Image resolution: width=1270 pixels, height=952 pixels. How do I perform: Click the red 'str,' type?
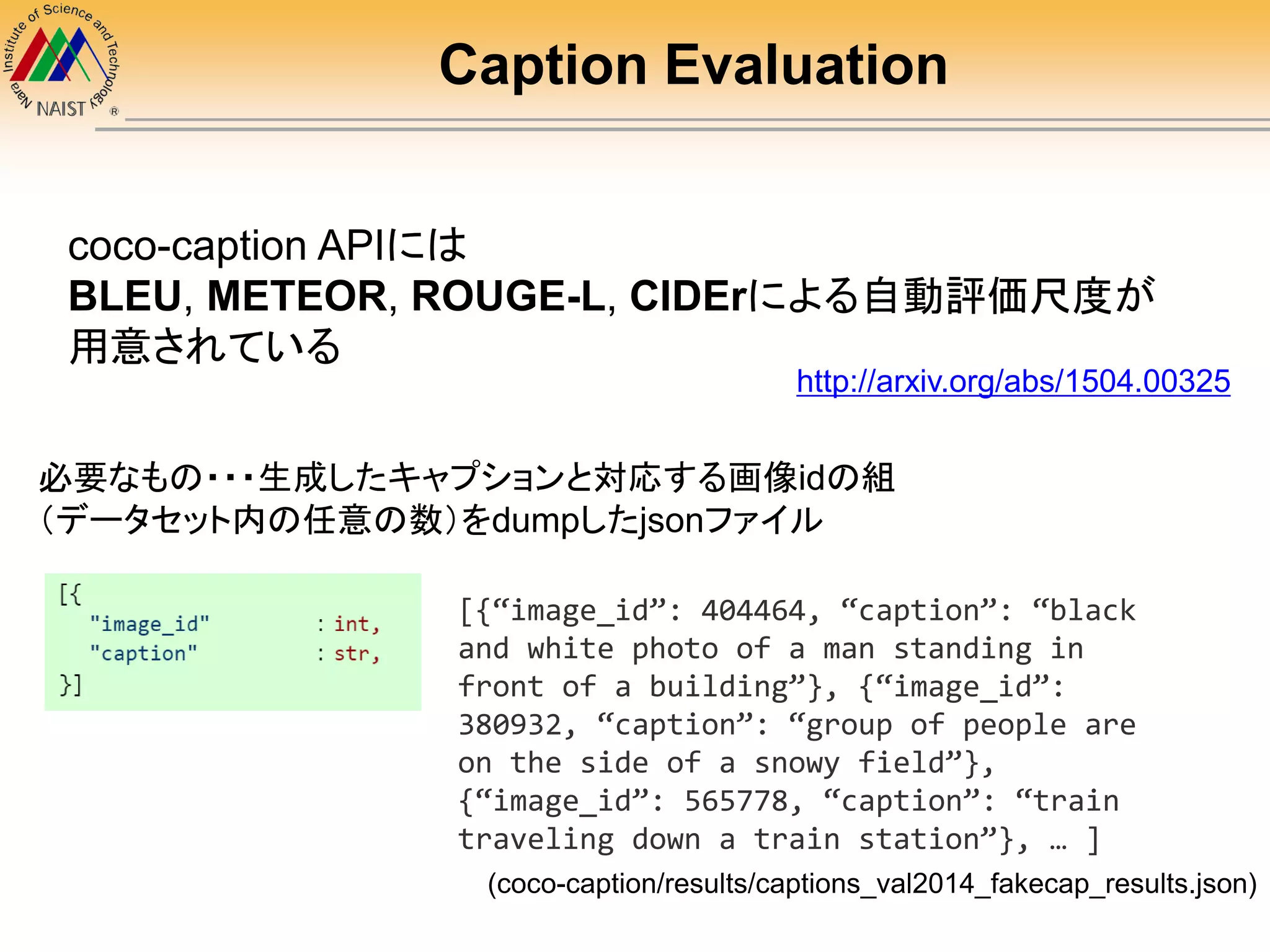pyautogui.click(x=357, y=654)
